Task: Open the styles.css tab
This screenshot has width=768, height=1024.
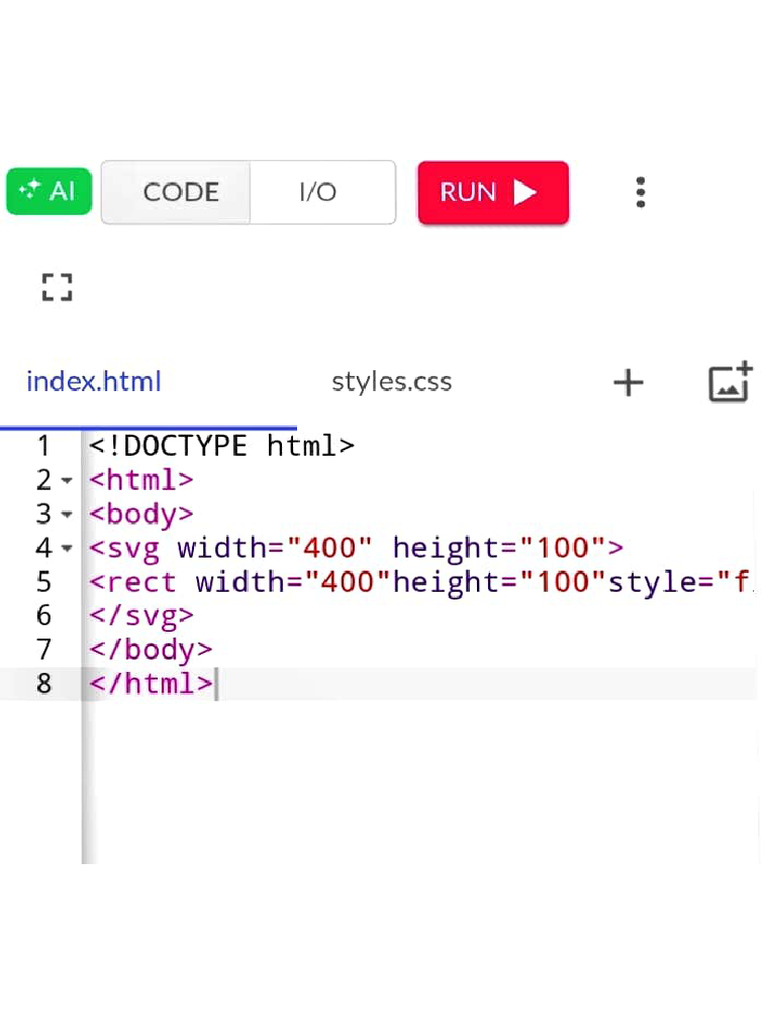Action: click(391, 382)
